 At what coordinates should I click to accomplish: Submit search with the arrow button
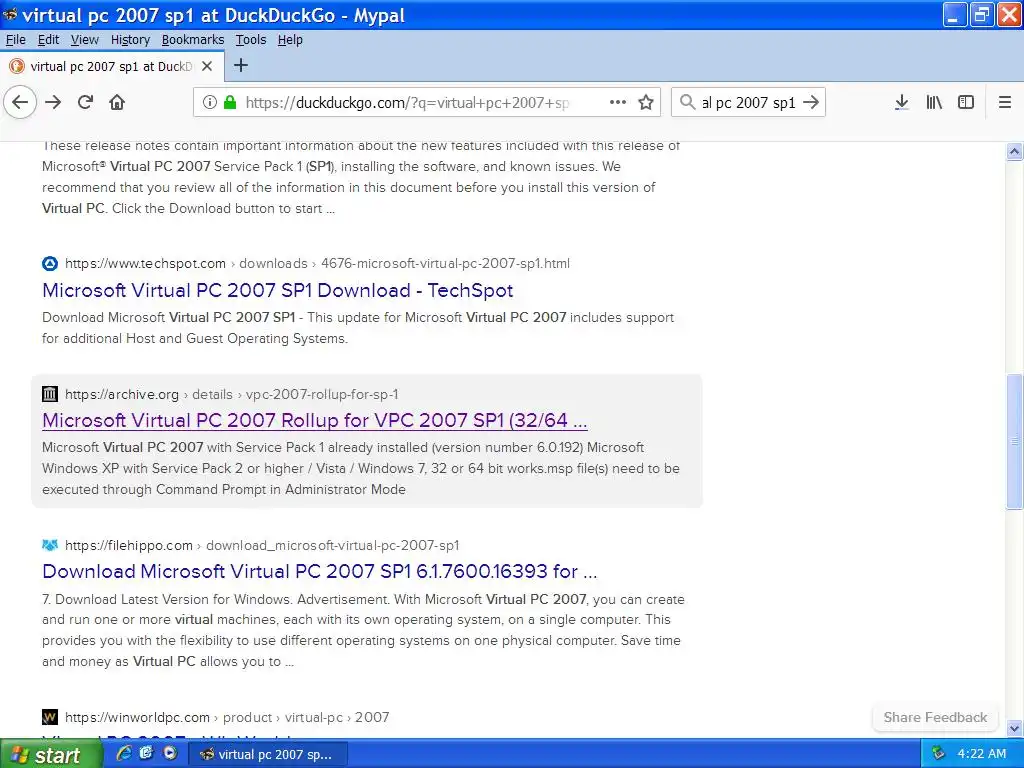pos(810,102)
